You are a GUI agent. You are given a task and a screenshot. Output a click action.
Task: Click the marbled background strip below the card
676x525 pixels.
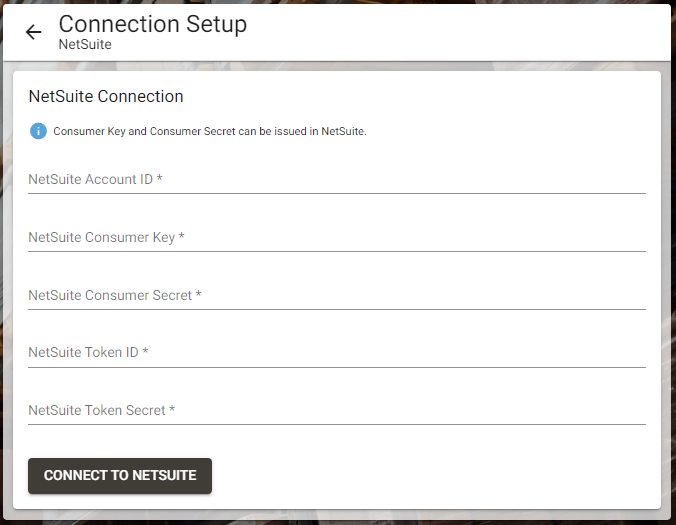coord(337,515)
